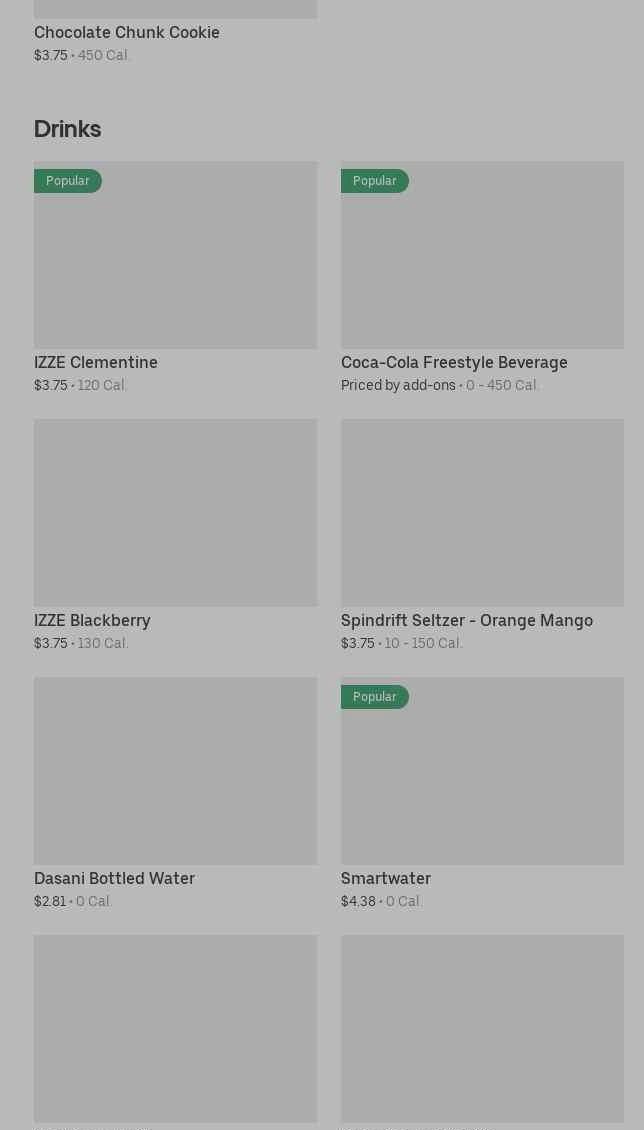Image resolution: width=644 pixels, height=1130 pixels.
Task: Open the Coca-Cola Freestyle Beverage image
Action: tap(482, 265)
